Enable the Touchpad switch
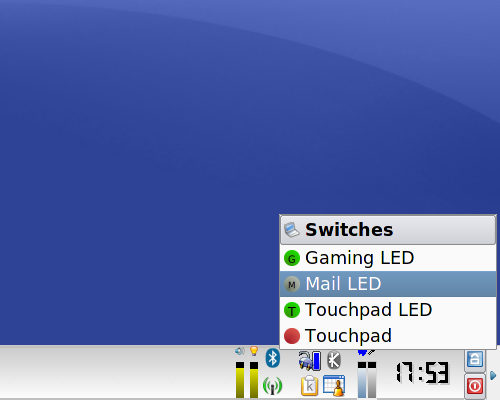The width and height of the screenshot is (500, 400). tap(388, 336)
